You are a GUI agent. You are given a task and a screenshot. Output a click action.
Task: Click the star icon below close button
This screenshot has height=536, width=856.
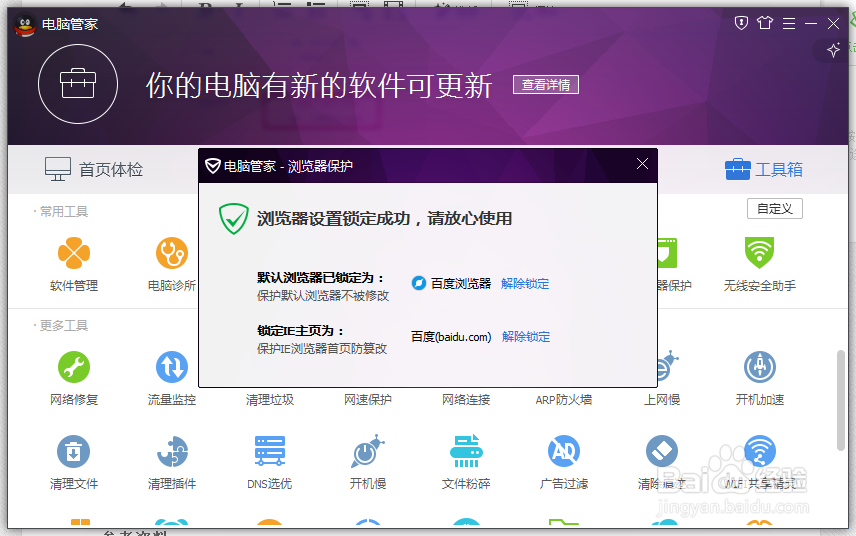(x=834, y=50)
